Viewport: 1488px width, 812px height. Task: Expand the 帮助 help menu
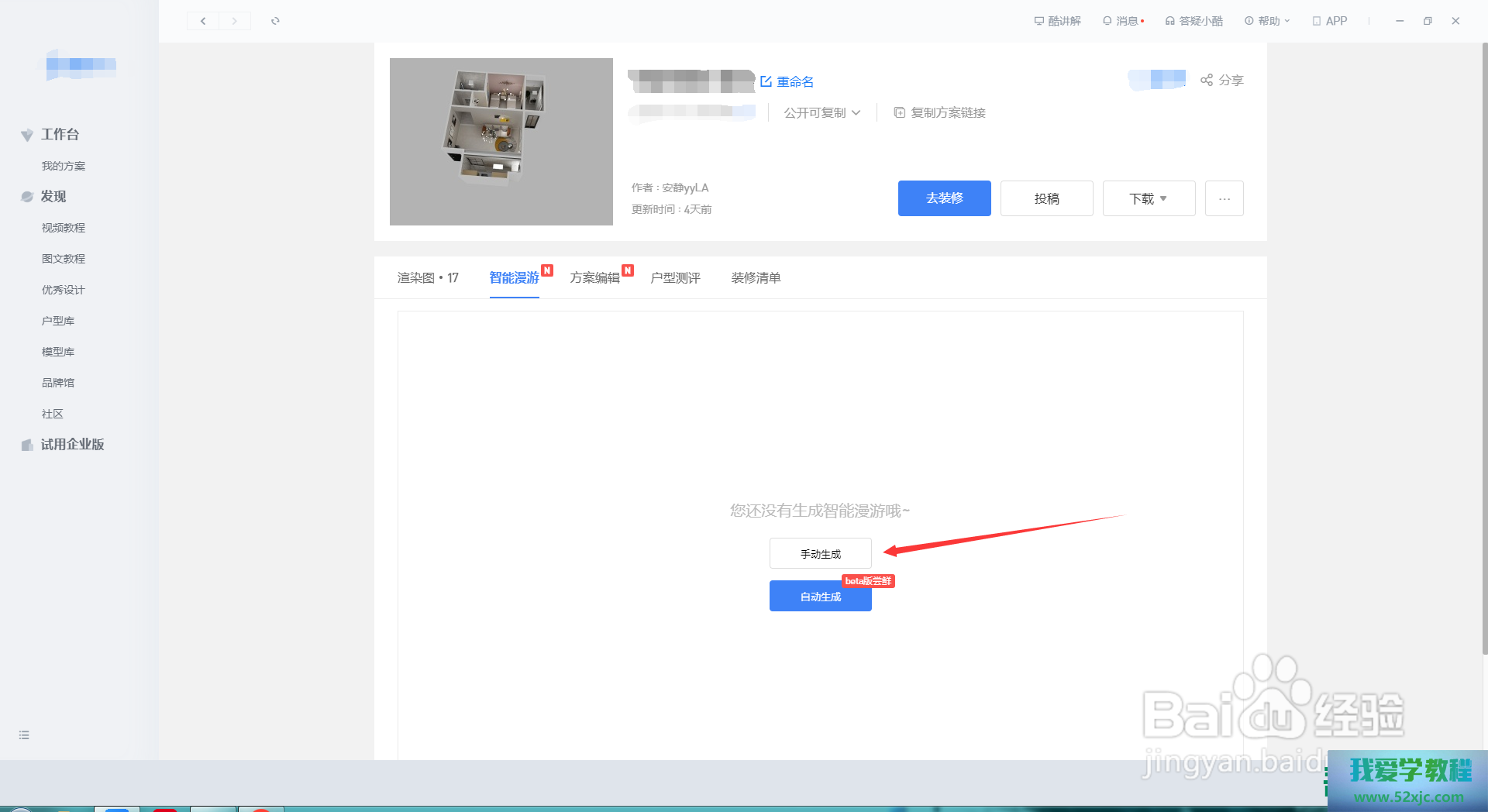click(1267, 21)
